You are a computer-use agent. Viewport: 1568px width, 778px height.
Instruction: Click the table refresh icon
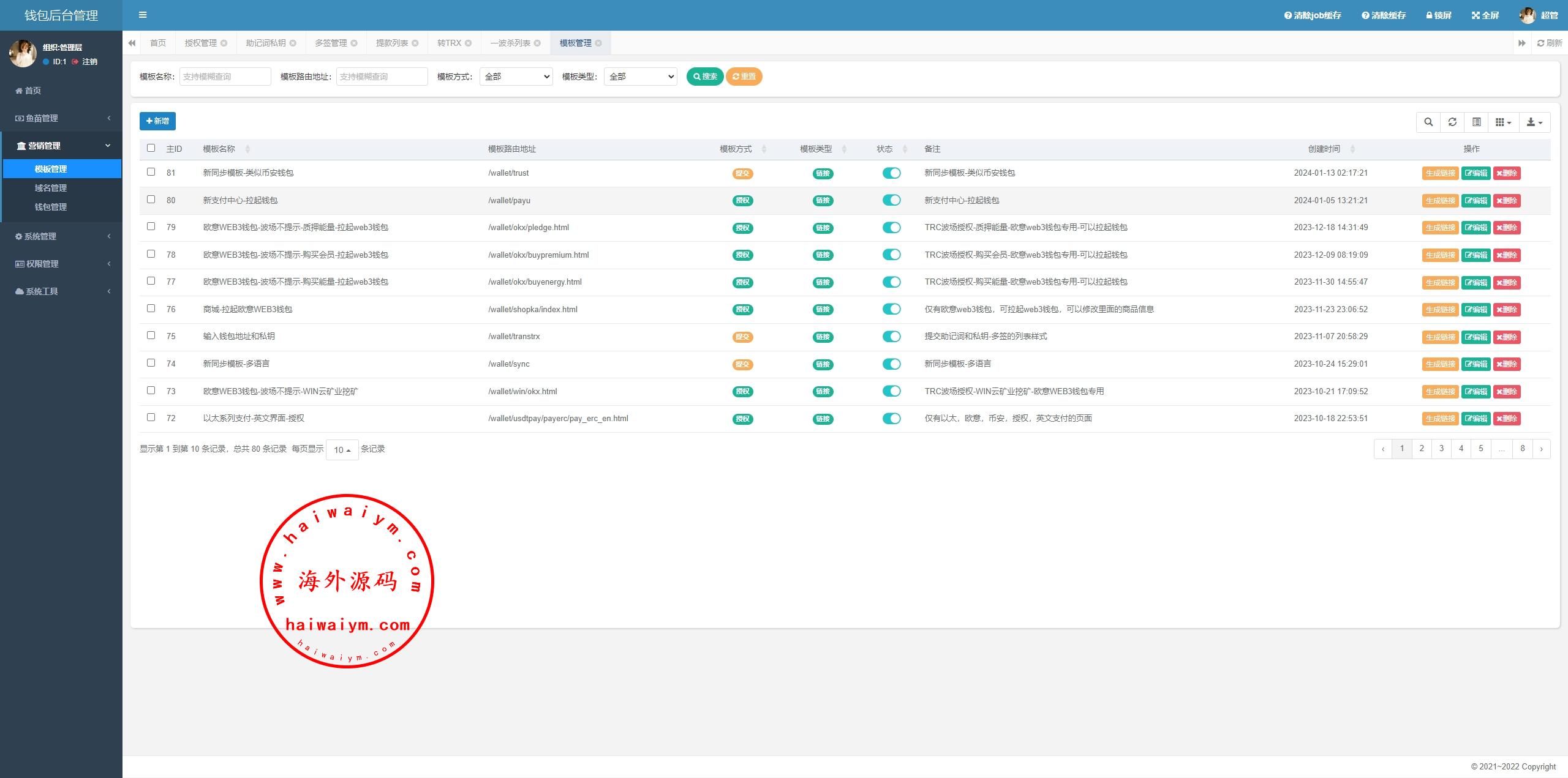point(1452,122)
